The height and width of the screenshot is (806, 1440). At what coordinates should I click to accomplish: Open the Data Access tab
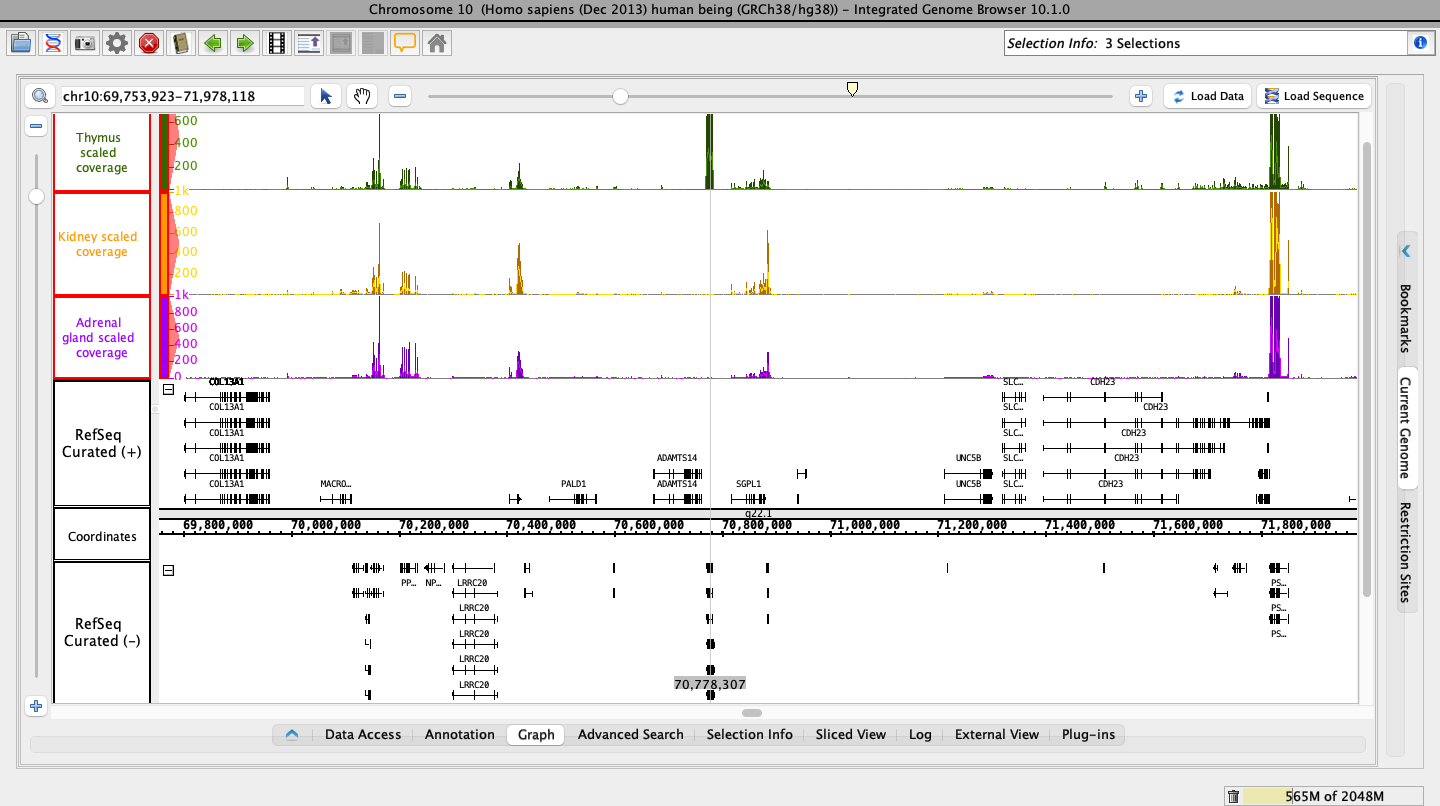363,734
